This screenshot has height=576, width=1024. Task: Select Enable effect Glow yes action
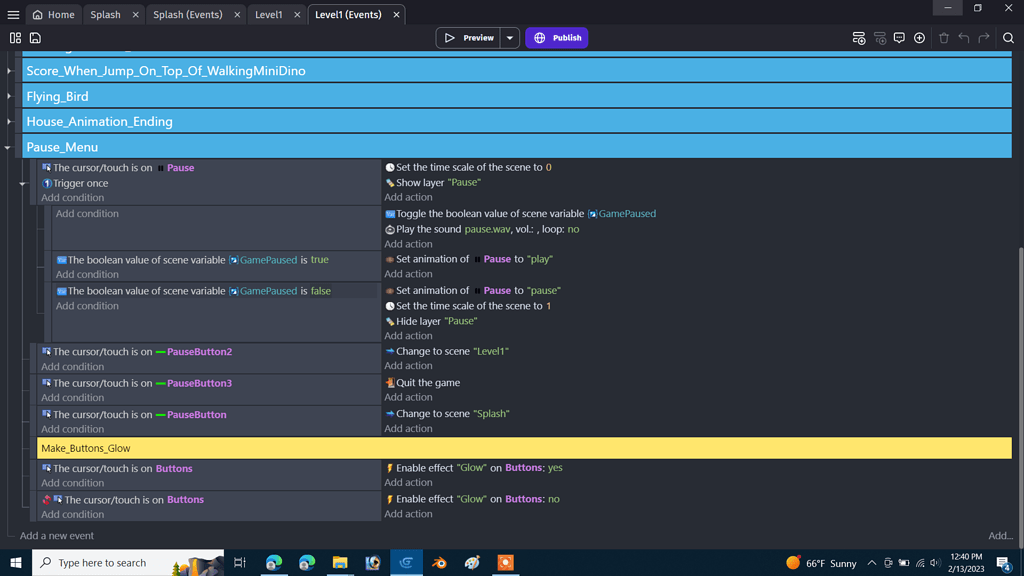pyautogui.click(x=473, y=468)
